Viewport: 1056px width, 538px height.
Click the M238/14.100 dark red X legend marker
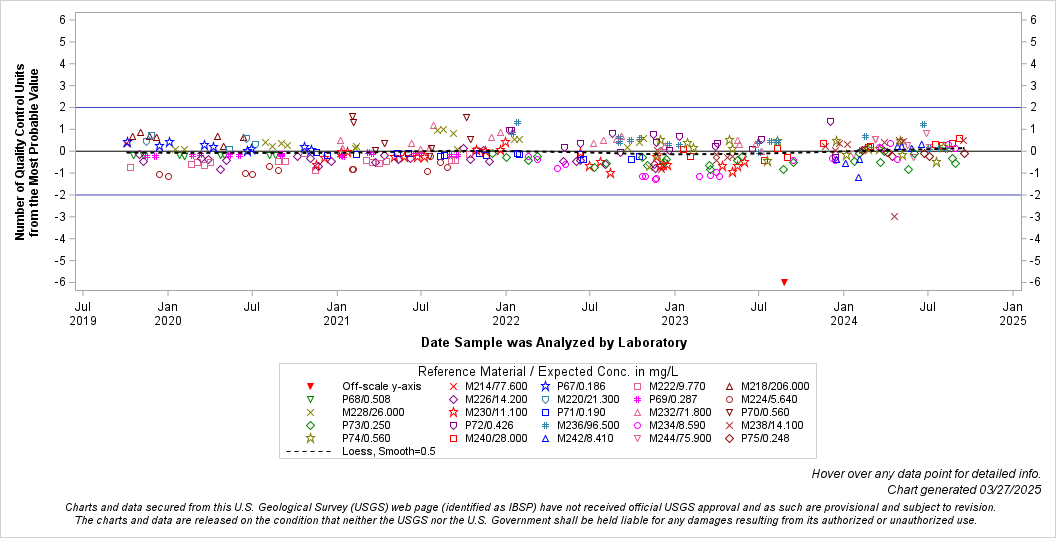(729, 426)
